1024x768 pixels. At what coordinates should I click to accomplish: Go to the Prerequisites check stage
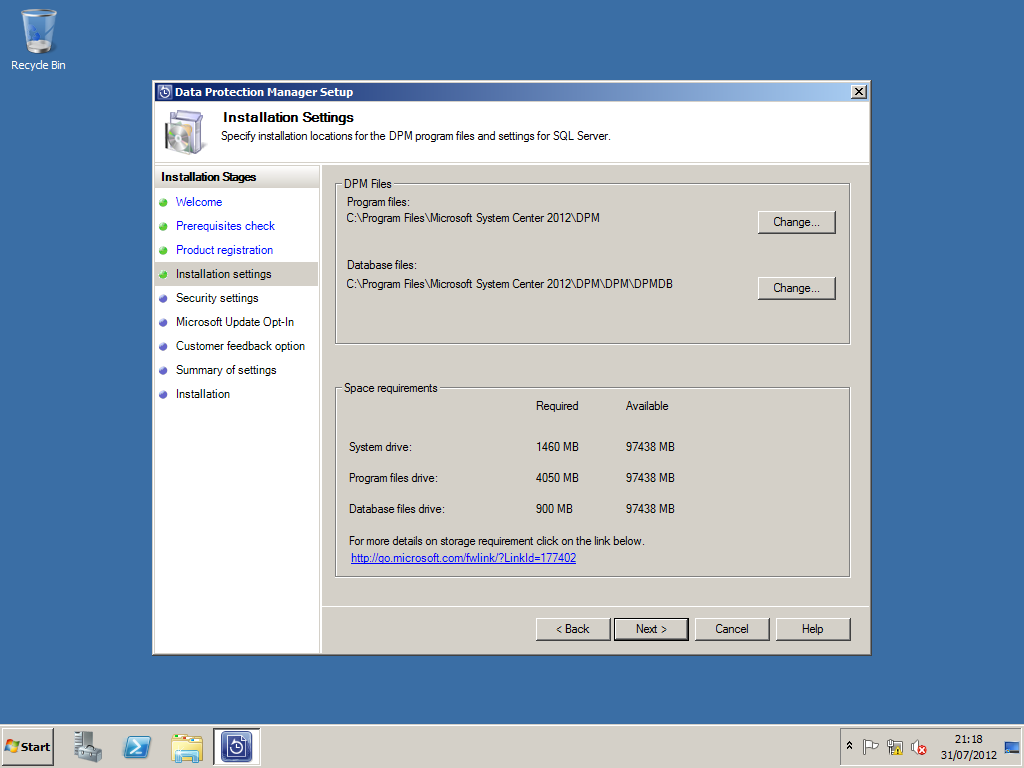225,226
